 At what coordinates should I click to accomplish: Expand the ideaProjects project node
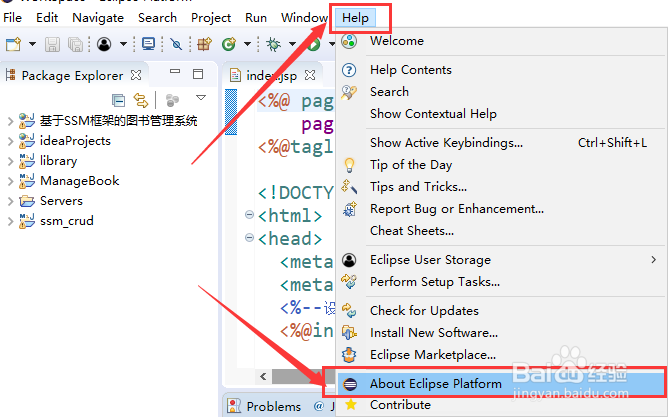click(x=11, y=141)
